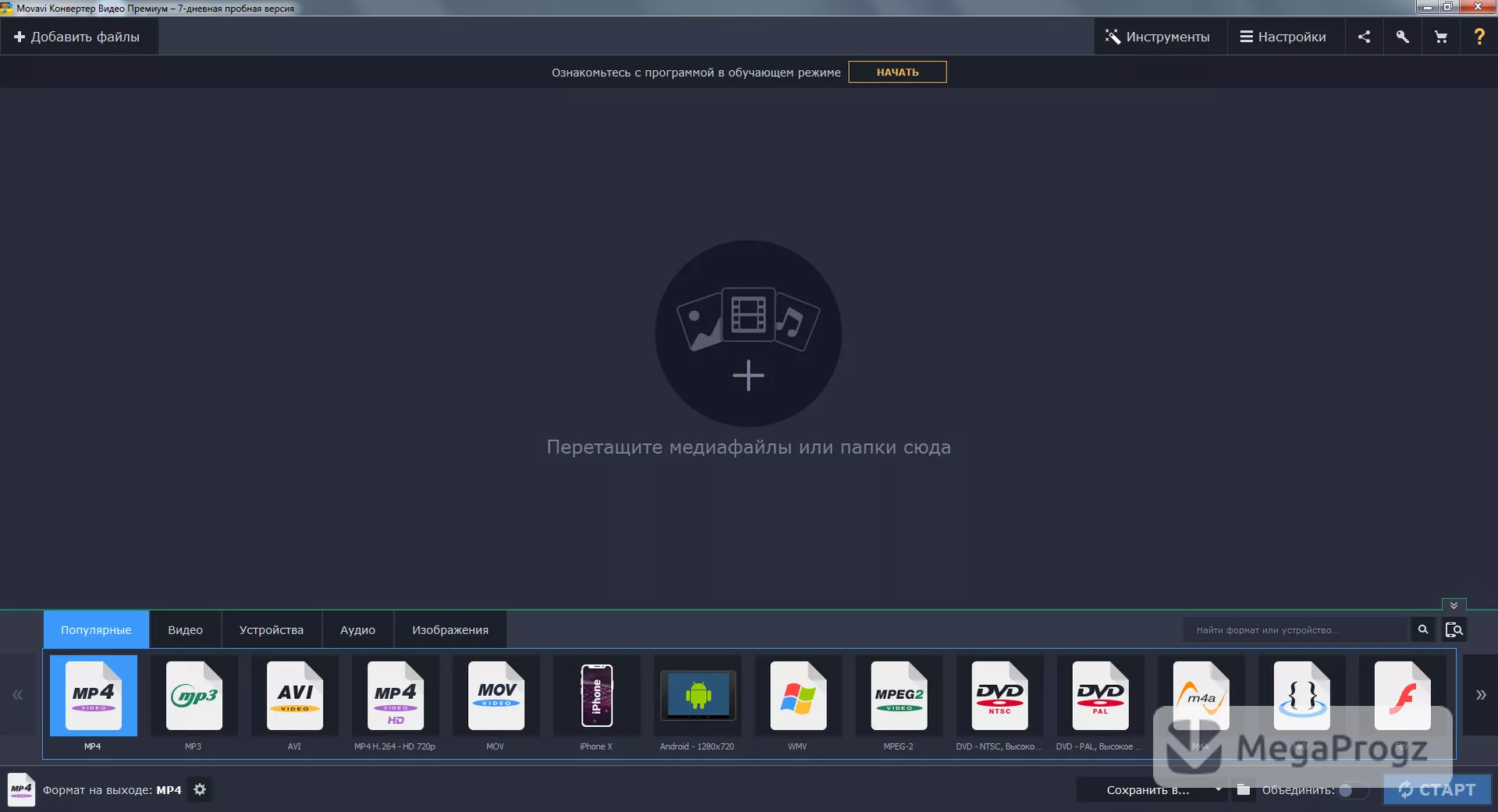Click the central add media plus circle

click(748, 333)
